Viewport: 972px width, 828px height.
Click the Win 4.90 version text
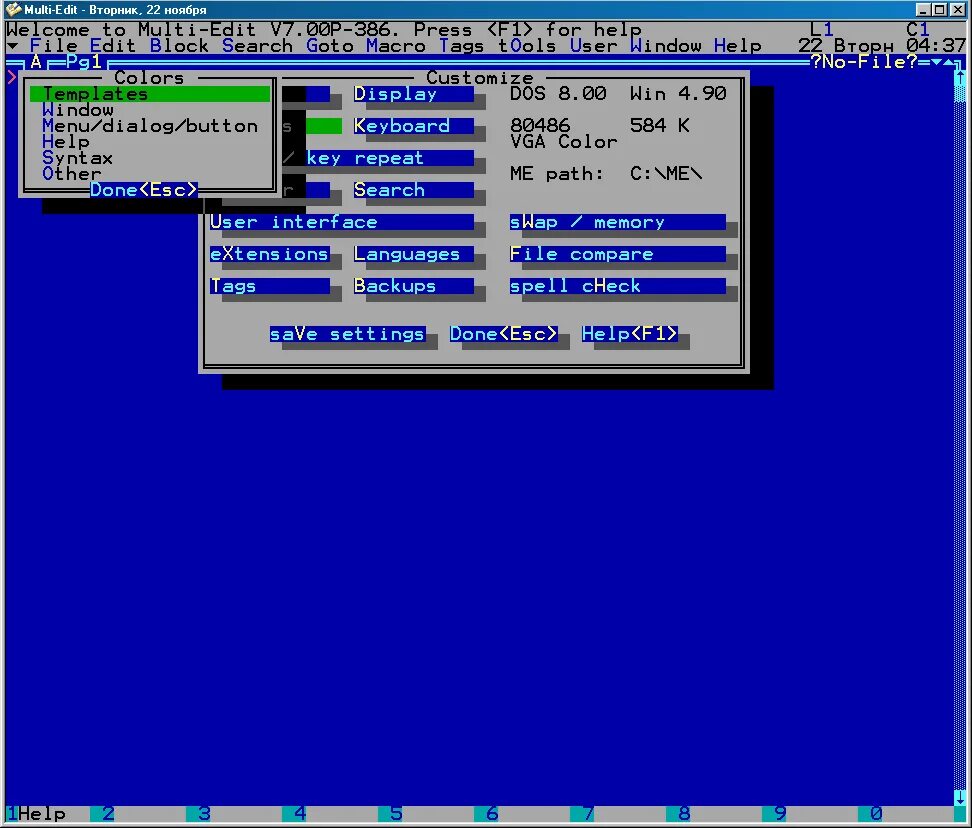coord(678,94)
